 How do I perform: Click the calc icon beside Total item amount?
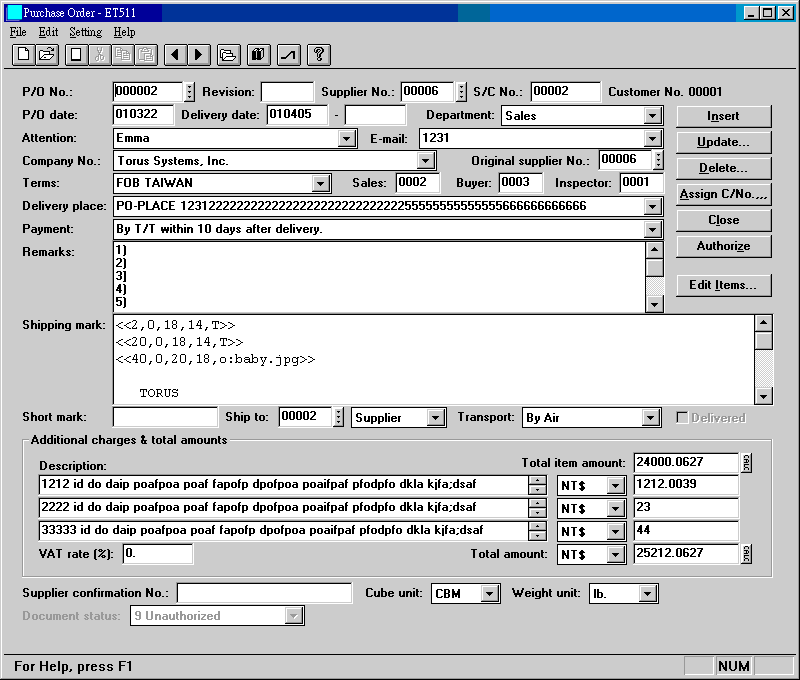point(746,463)
